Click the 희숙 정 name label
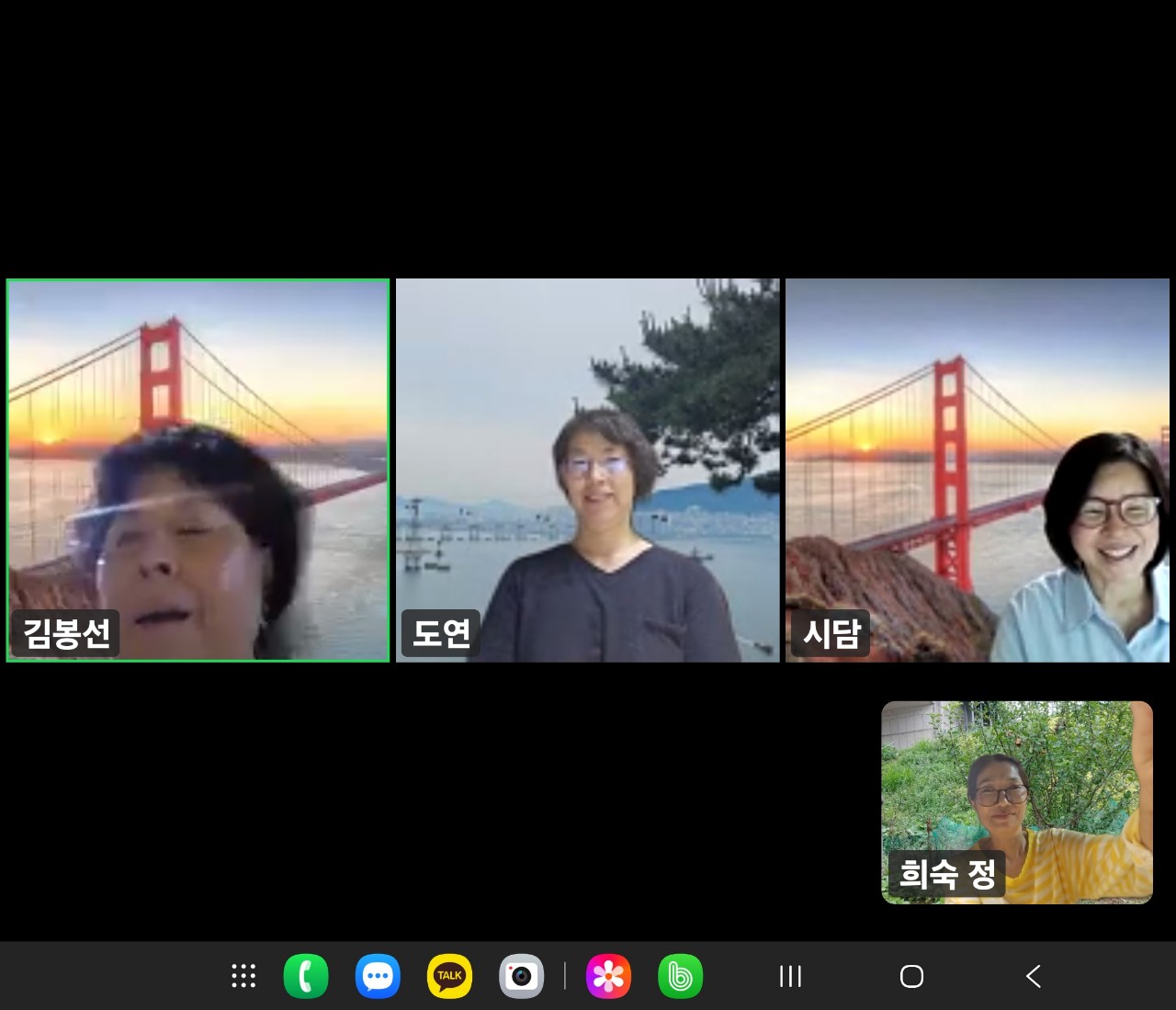The image size is (1176, 1010). tap(946, 873)
